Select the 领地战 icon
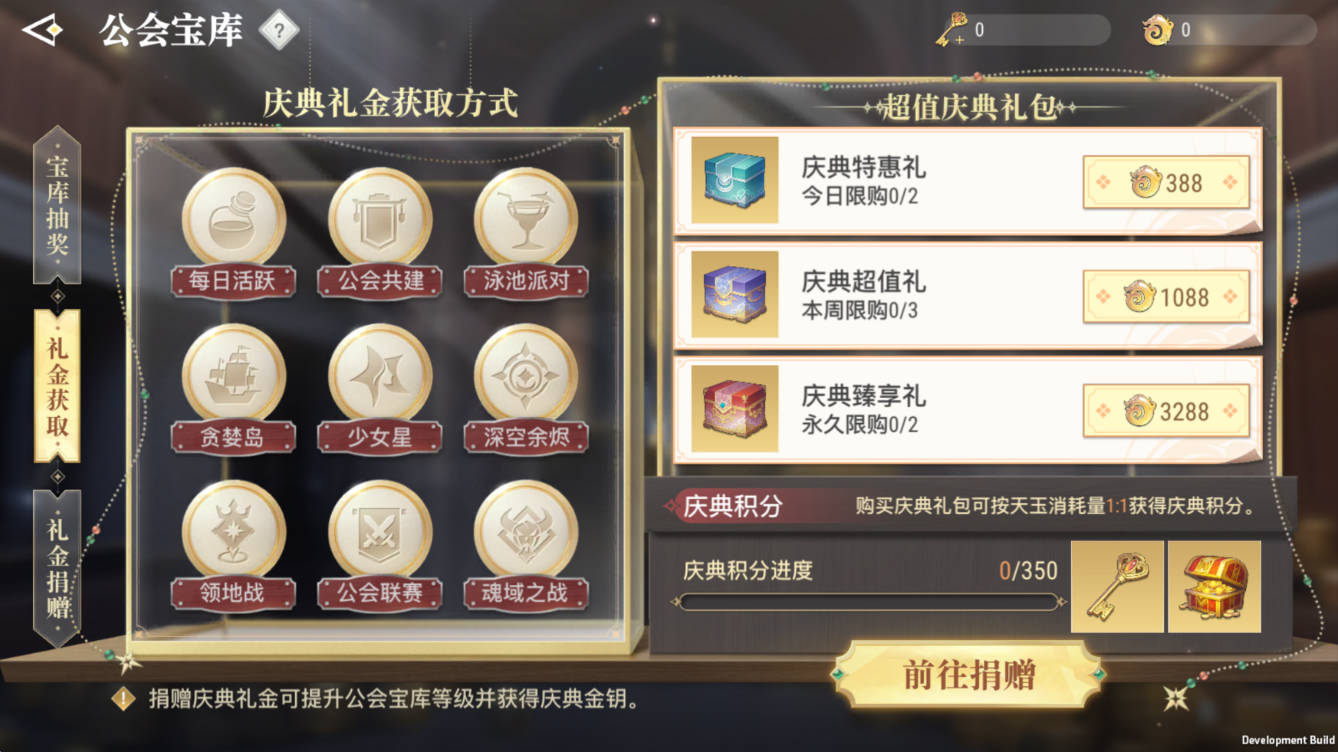This screenshot has height=752, width=1338. [233, 532]
